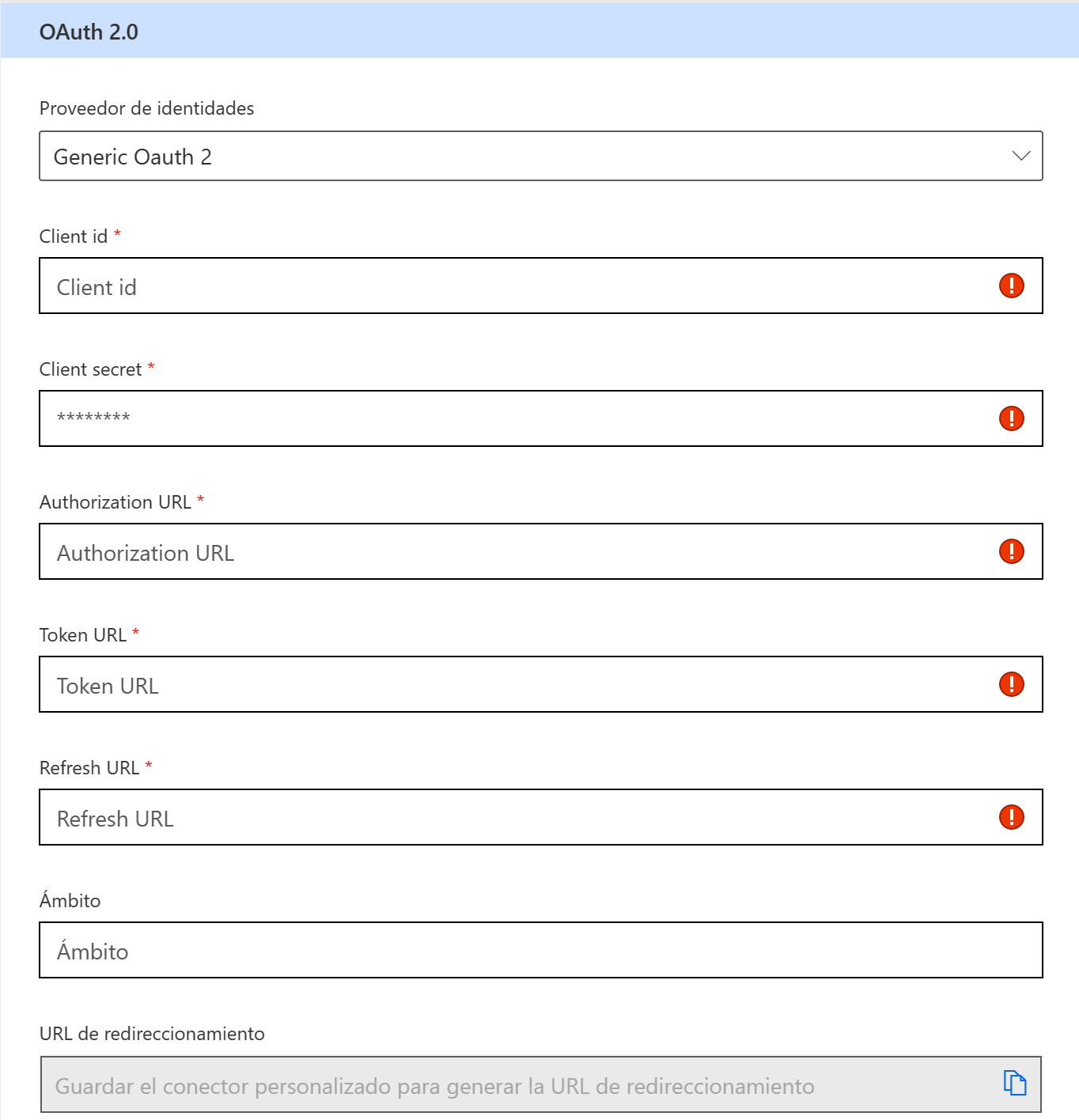Viewport: 1079px width, 1120px height.
Task: Click inside the Client secret masked field
Action: click(475, 418)
